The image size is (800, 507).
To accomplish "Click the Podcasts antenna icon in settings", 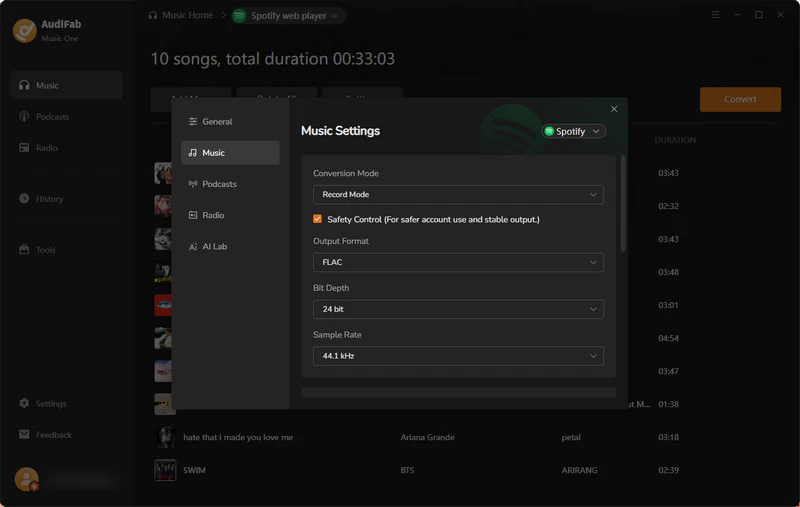I will tap(193, 184).
